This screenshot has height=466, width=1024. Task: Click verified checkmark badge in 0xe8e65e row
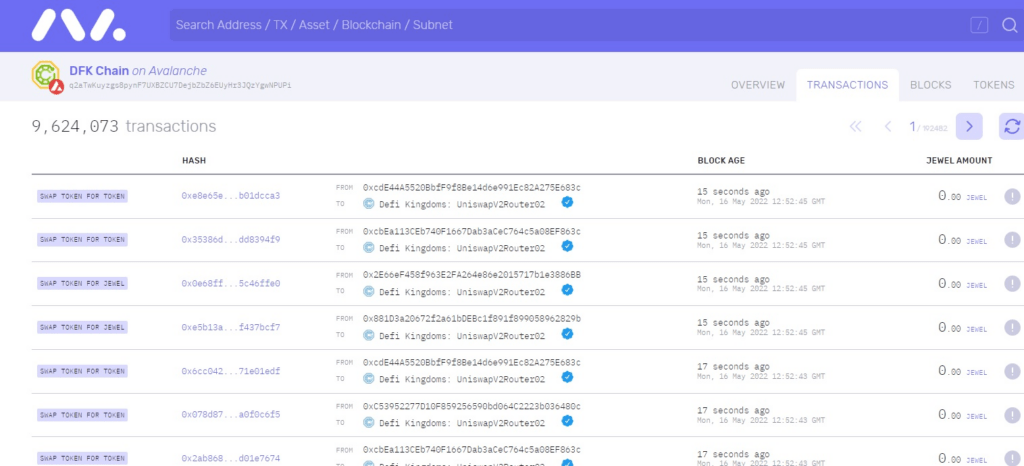point(568,202)
